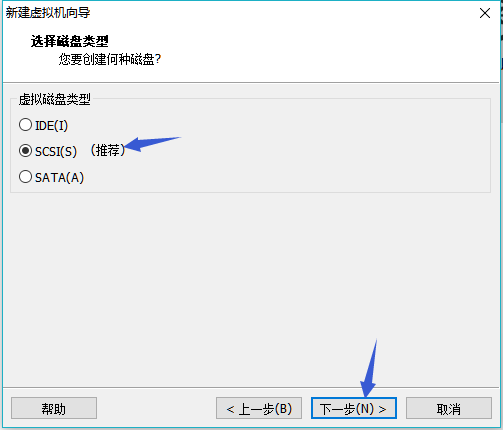Image resolution: width=503 pixels, height=430 pixels.
Task: Close the 新建虚拟机向导 dialog window
Action: [485, 13]
